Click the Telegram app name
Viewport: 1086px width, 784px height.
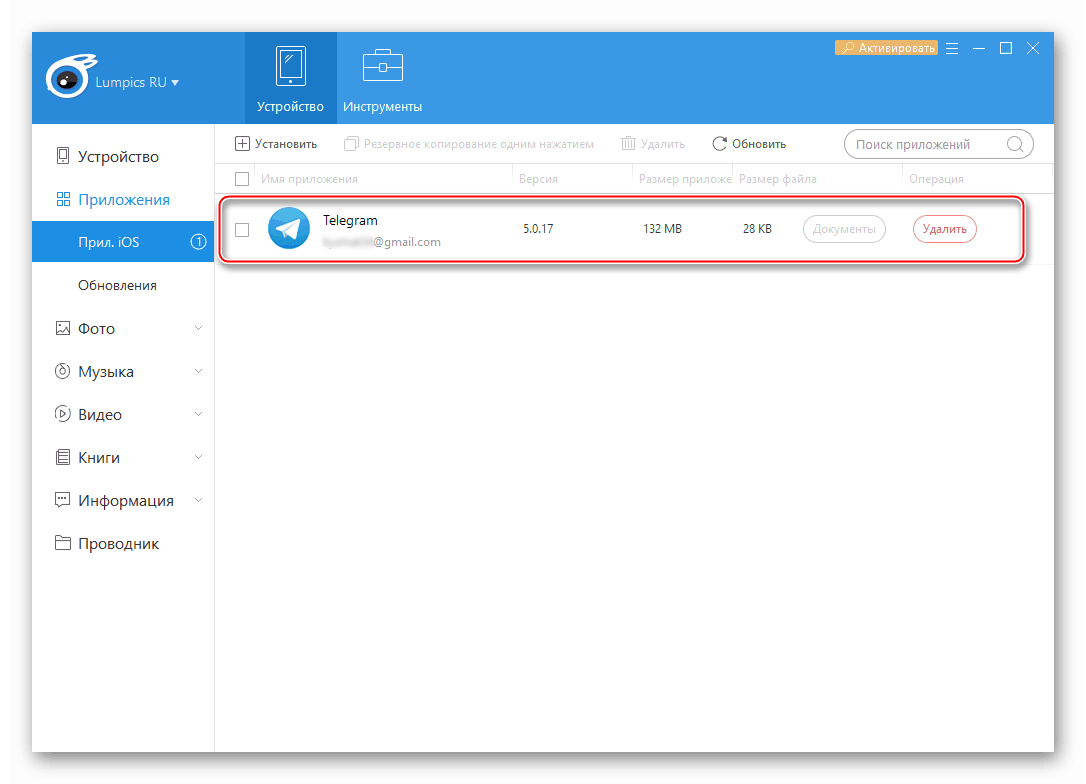coord(350,220)
